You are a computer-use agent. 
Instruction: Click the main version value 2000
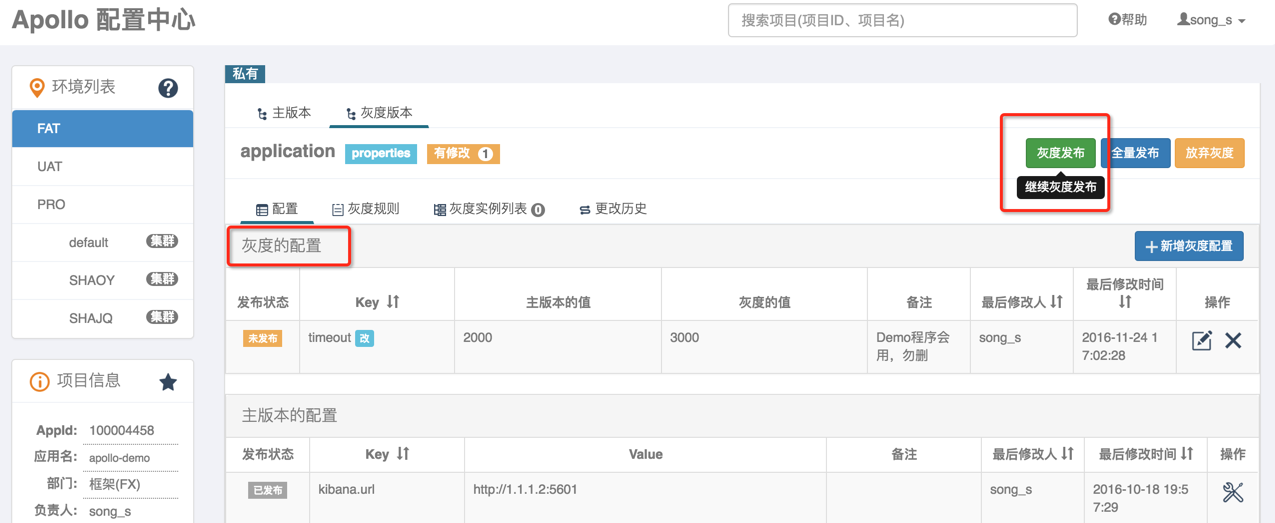pyautogui.click(x=478, y=338)
